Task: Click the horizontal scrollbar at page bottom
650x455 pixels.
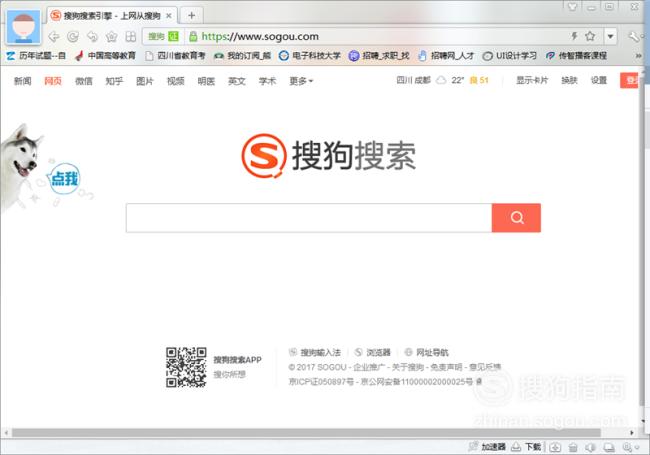Action: [x=306, y=433]
